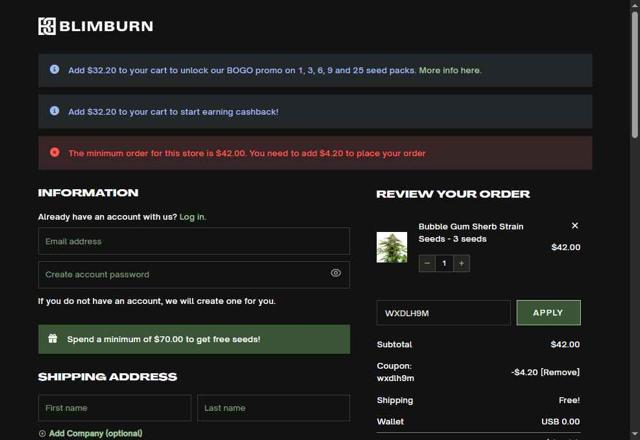Open the Bubble Gum Sherb product thumbnail

[391, 247]
